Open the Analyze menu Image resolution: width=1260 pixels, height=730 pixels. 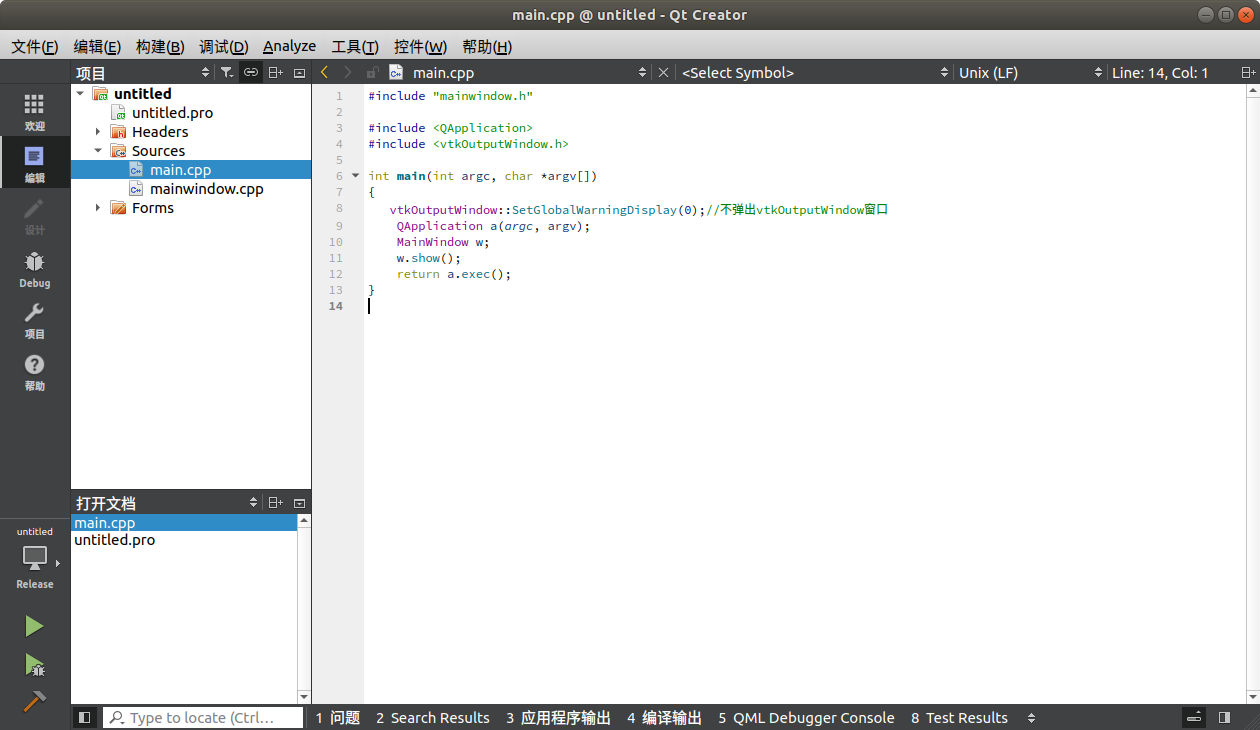point(289,45)
